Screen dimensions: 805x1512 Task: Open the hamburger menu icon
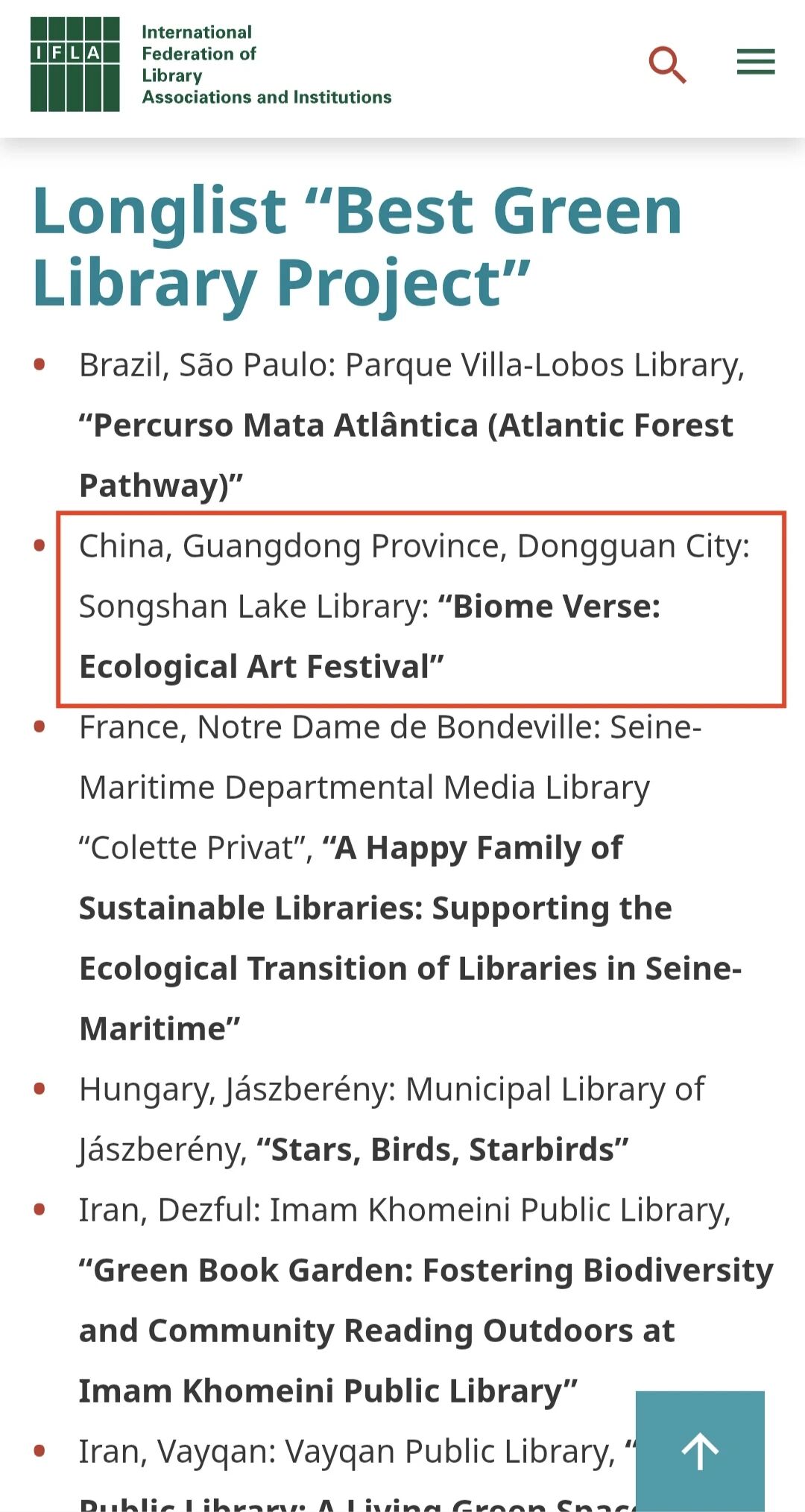tap(756, 62)
